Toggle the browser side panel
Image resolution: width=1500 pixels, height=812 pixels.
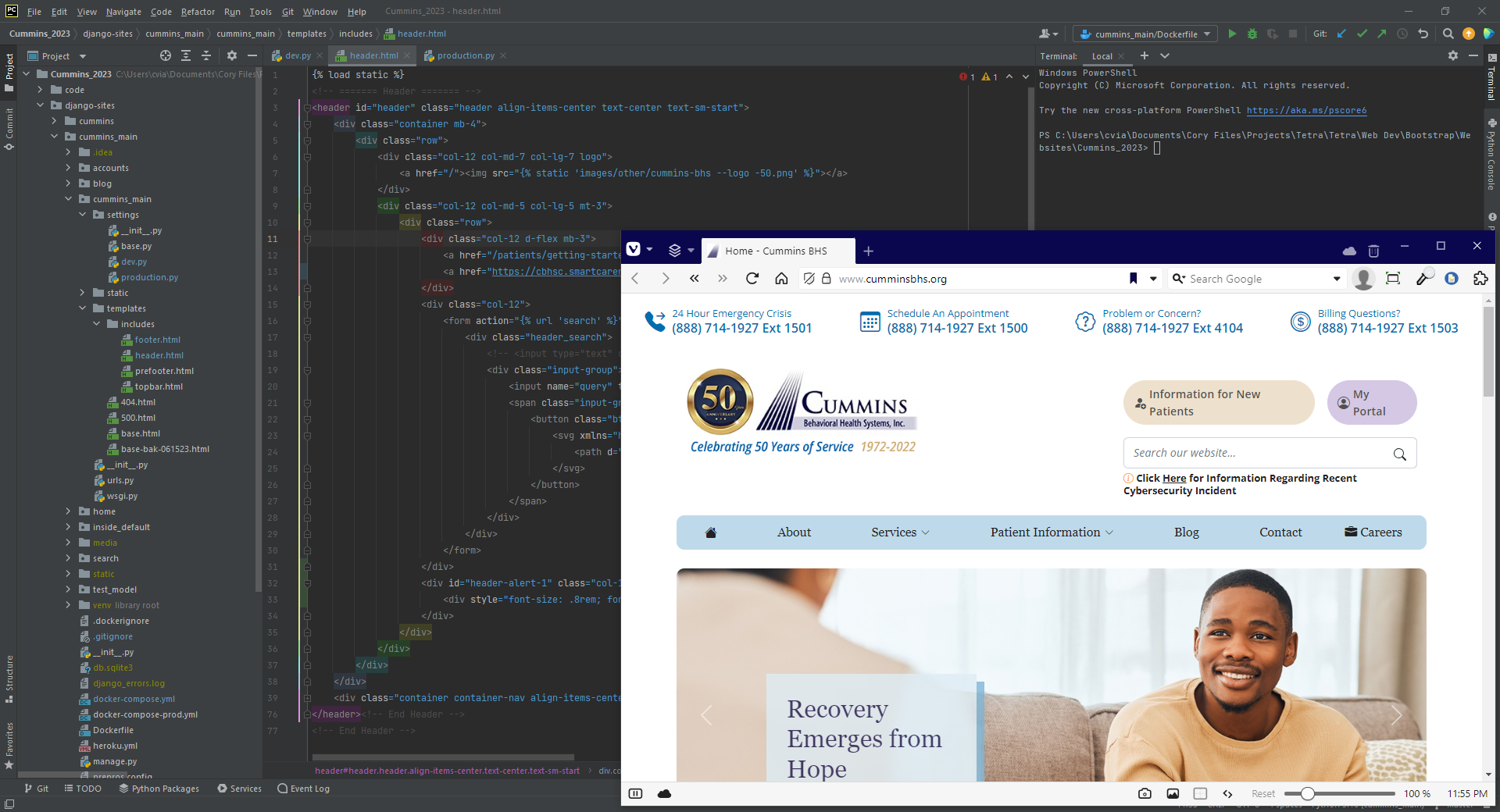click(635, 793)
